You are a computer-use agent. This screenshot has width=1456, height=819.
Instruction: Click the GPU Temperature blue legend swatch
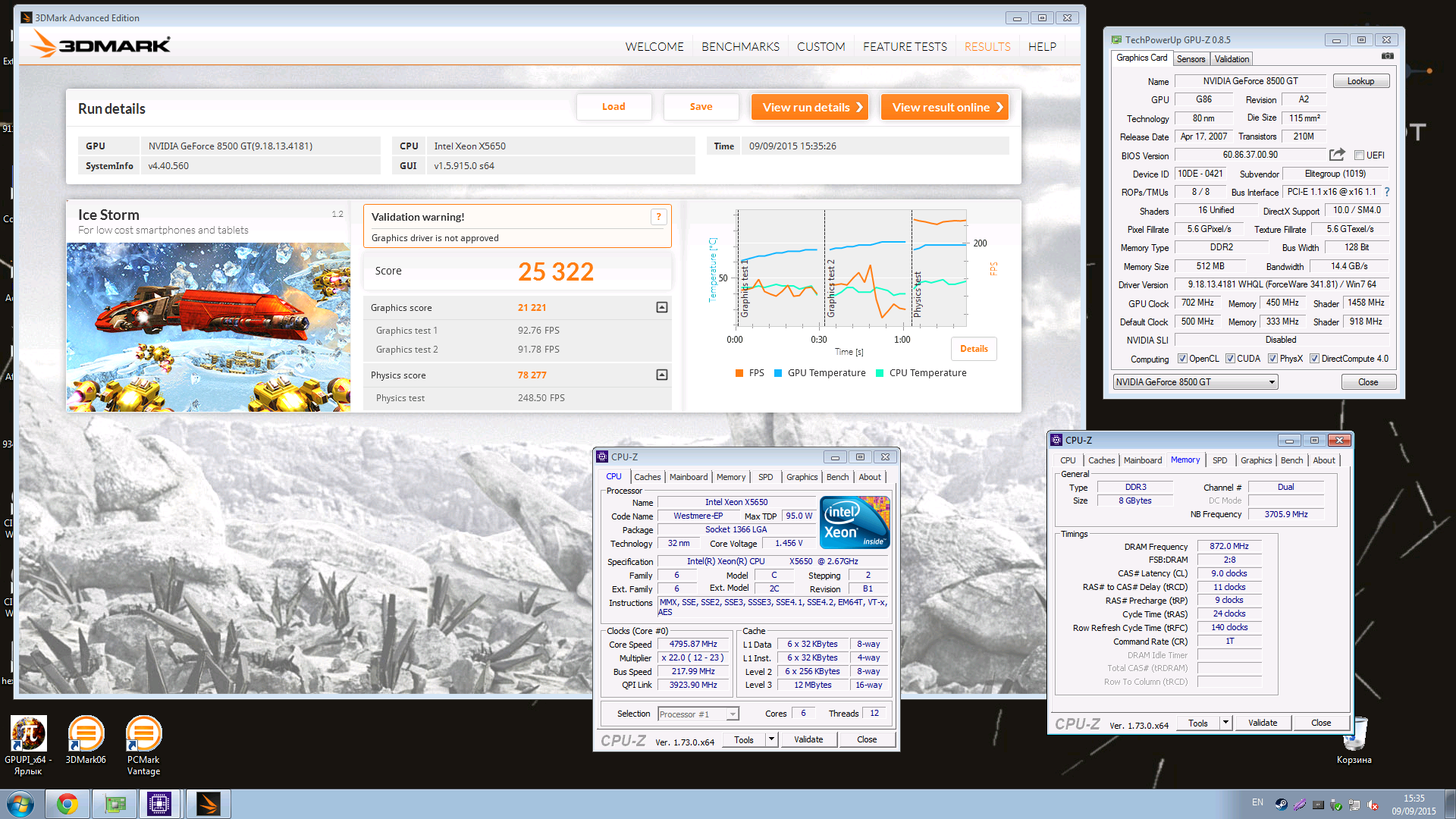[778, 373]
